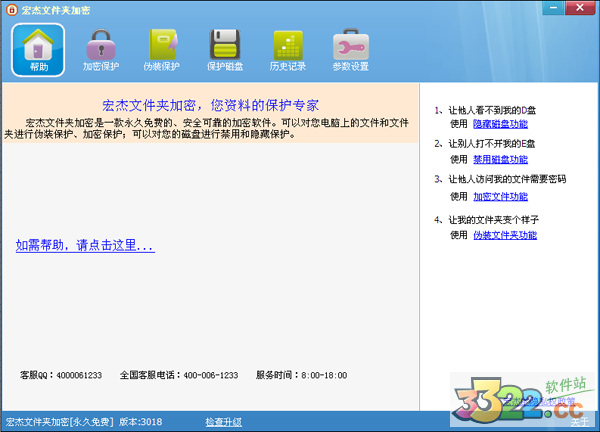The height and width of the screenshot is (432, 600).
Task: Open the 加密文件功能 link
Action: [x=501, y=196]
